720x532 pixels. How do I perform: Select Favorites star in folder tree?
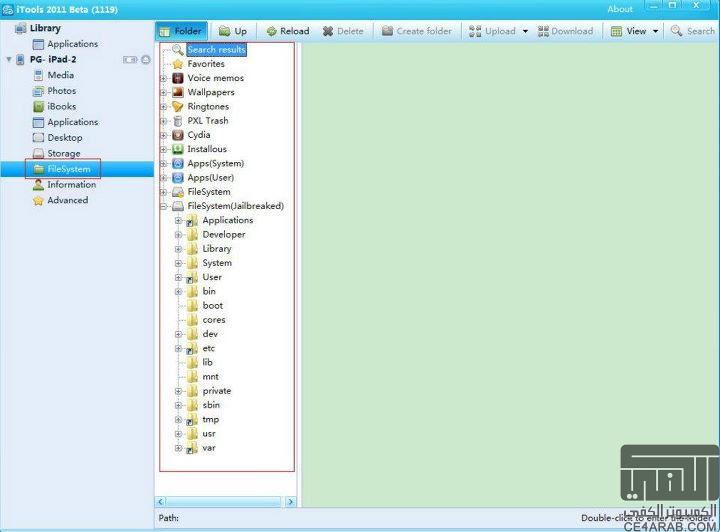click(178, 64)
